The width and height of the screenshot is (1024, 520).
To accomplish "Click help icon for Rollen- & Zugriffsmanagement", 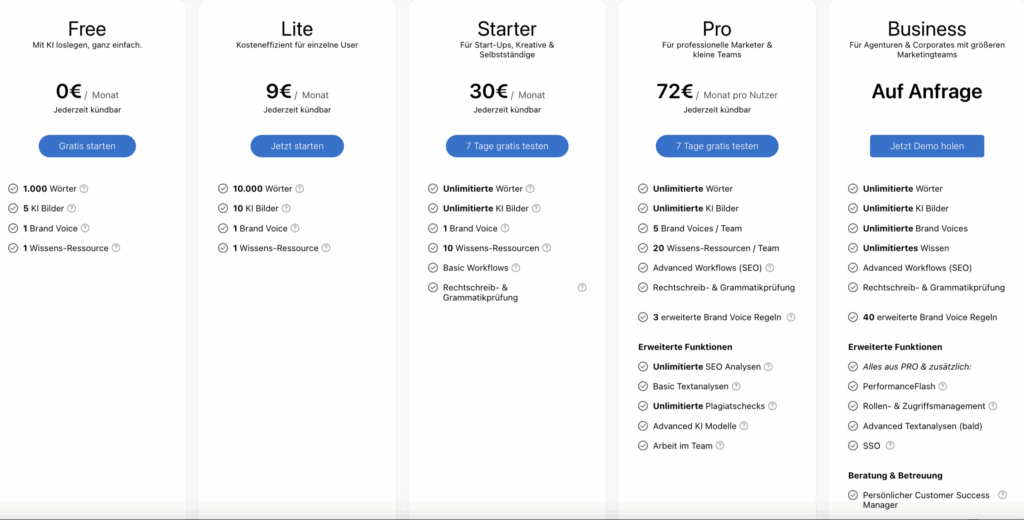I will [x=993, y=406].
